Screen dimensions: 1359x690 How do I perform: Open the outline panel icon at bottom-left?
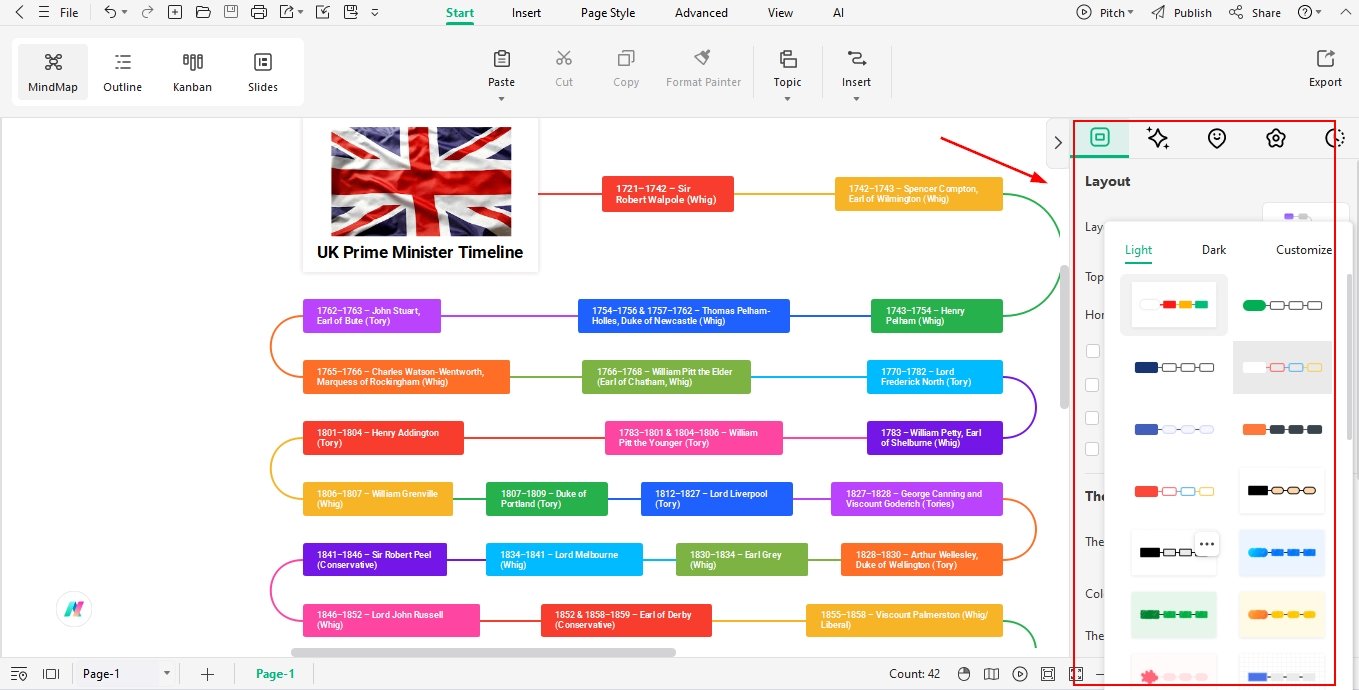pyautogui.click(x=19, y=674)
